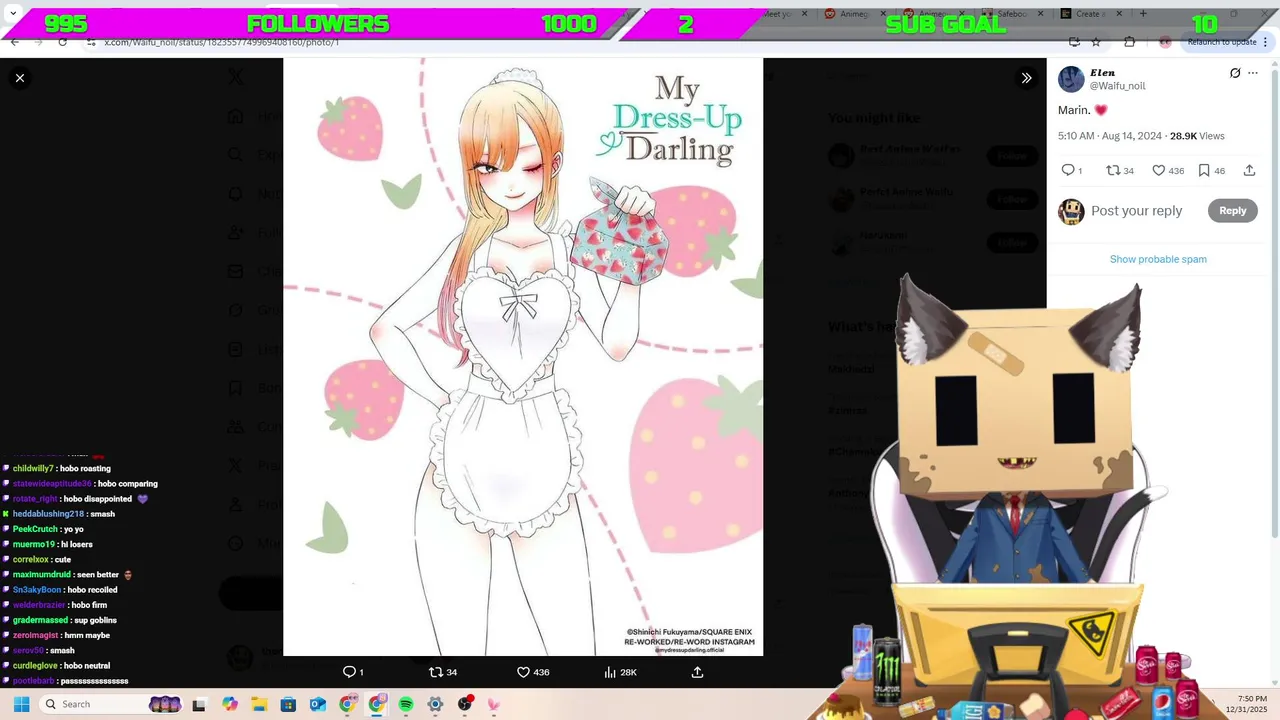Click the gray Reply button
The image size is (1280, 720).
tap(1232, 210)
